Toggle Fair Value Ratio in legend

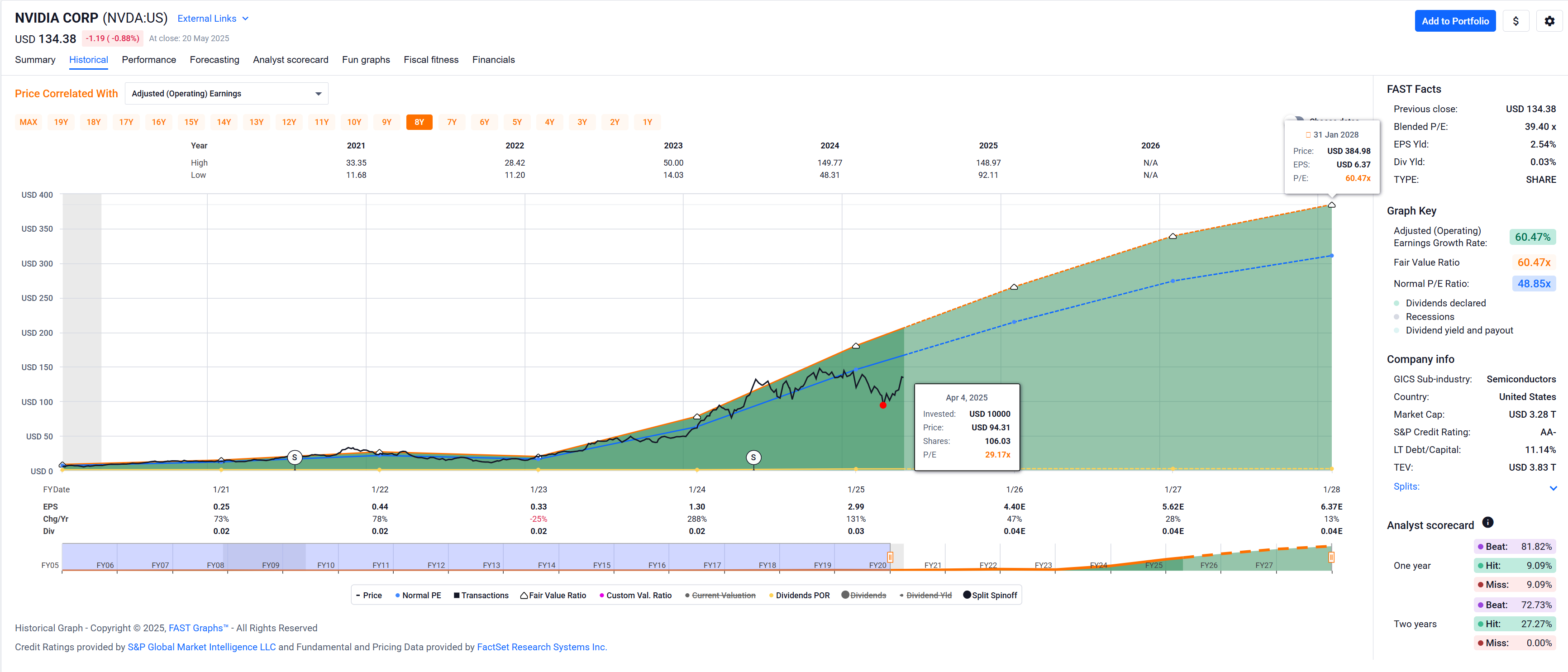(553, 596)
